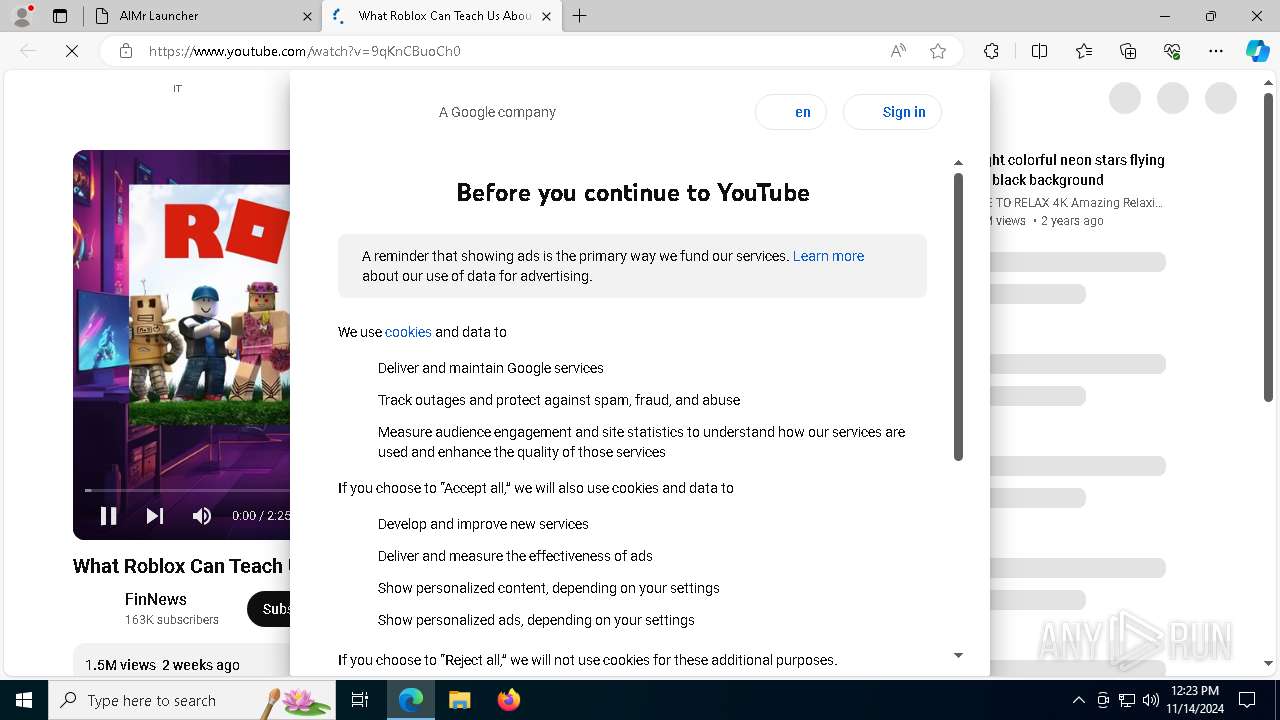Open the Extensions puzzle icon
1280x720 pixels.
coord(991,51)
